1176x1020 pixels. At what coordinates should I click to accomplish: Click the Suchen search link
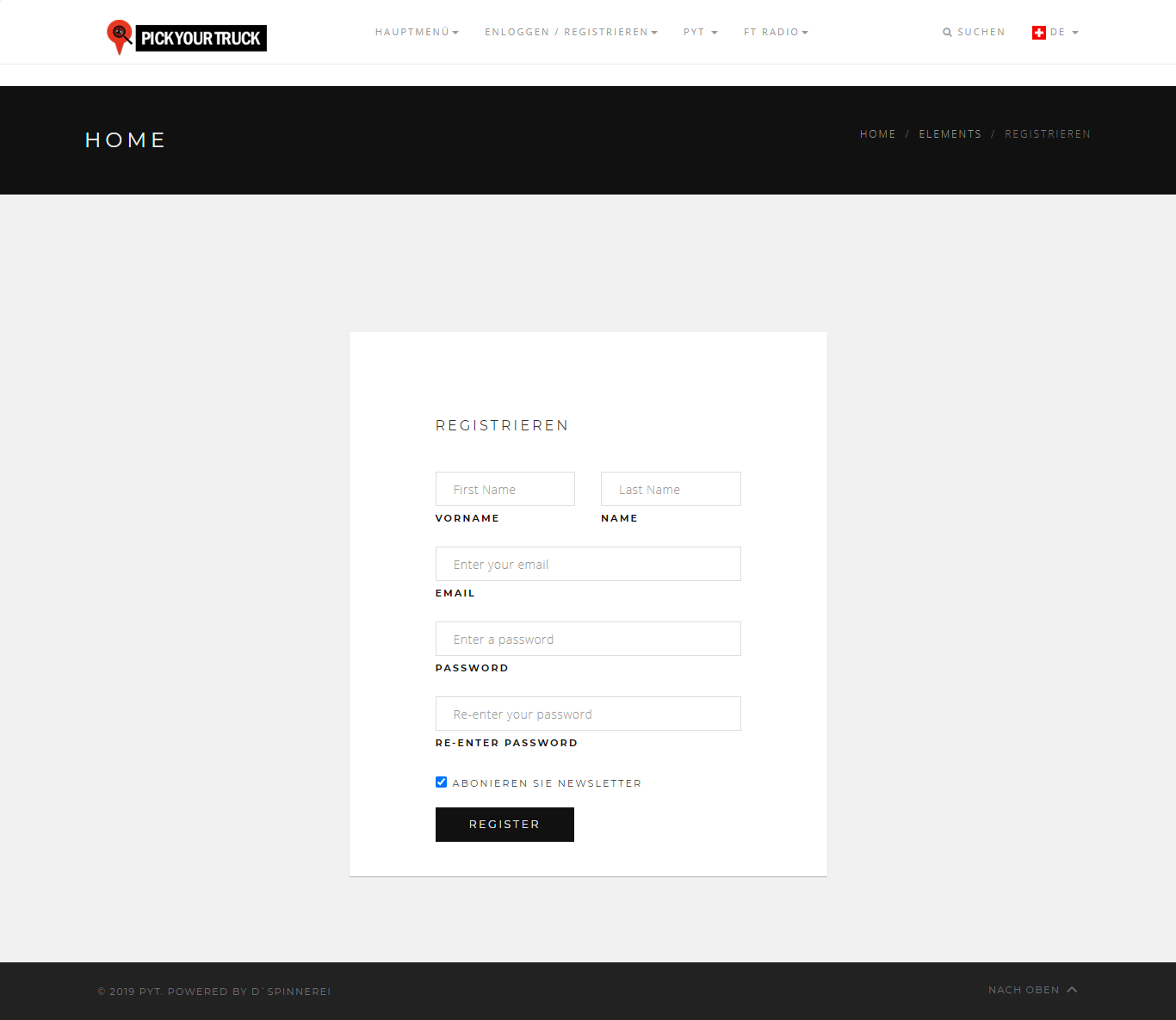[981, 33]
